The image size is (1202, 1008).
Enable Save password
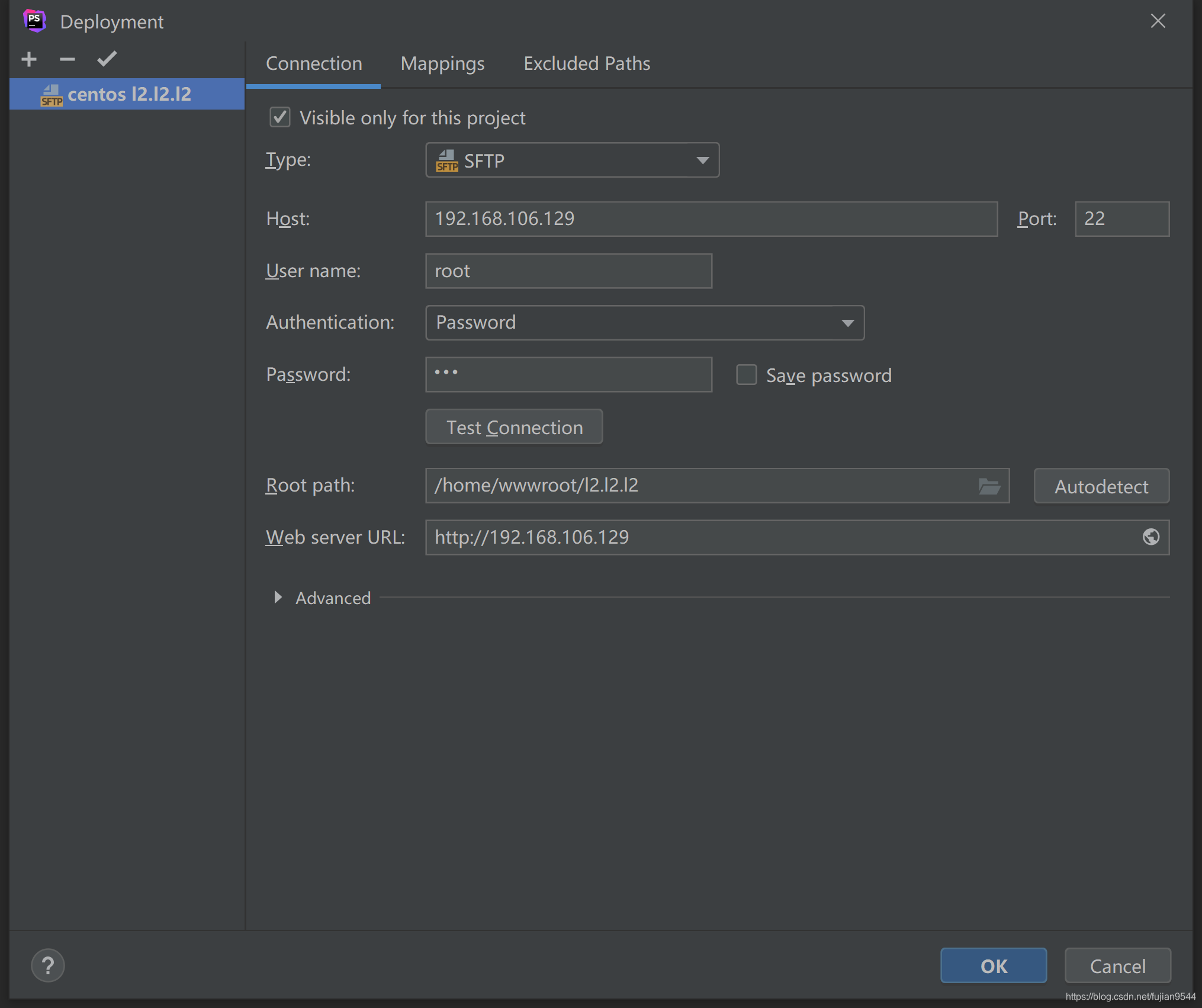(746, 374)
